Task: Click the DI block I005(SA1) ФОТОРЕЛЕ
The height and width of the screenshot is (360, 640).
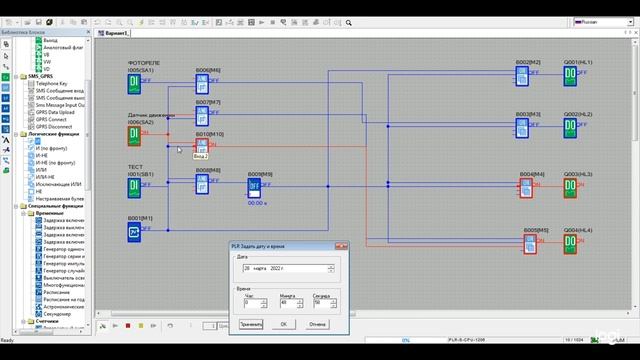Action: [x=134, y=84]
